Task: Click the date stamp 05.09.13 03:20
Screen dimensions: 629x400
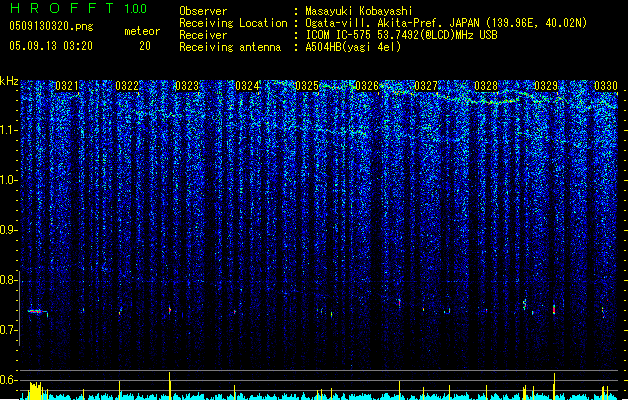Action: point(51,46)
